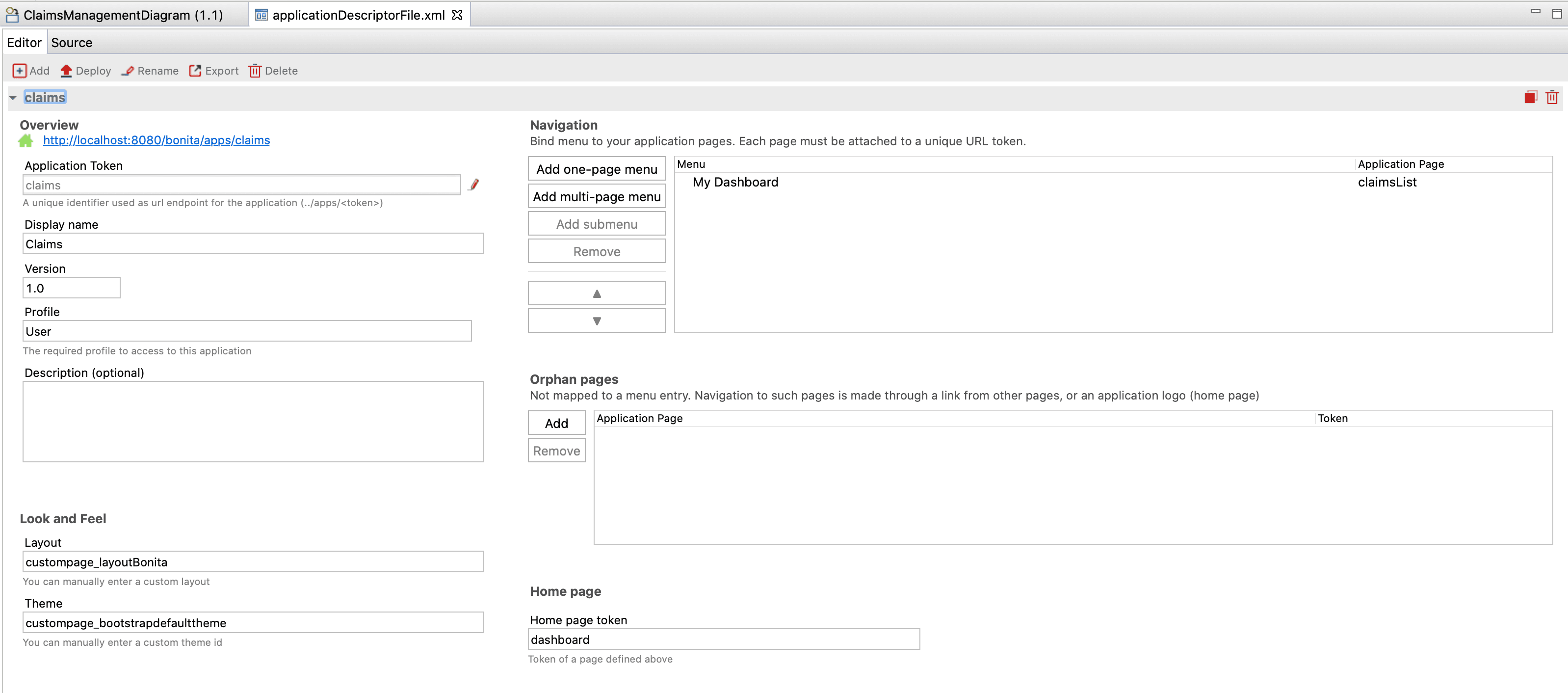
Task: Click inside the Home page token field
Action: click(724, 640)
